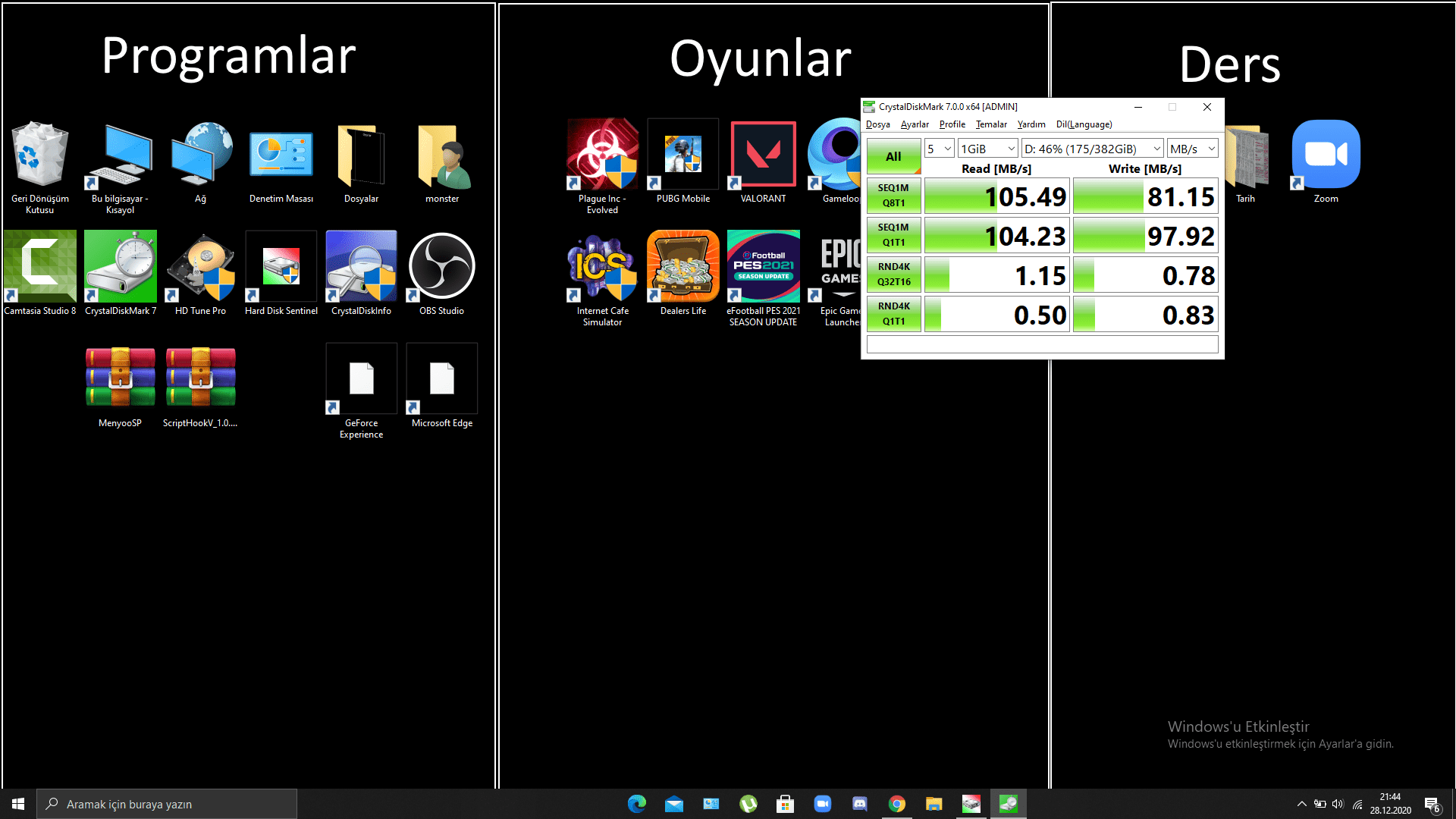The height and width of the screenshot is (819, 1456).
Task: Launch VALORANT
Action: click(762, 154)
